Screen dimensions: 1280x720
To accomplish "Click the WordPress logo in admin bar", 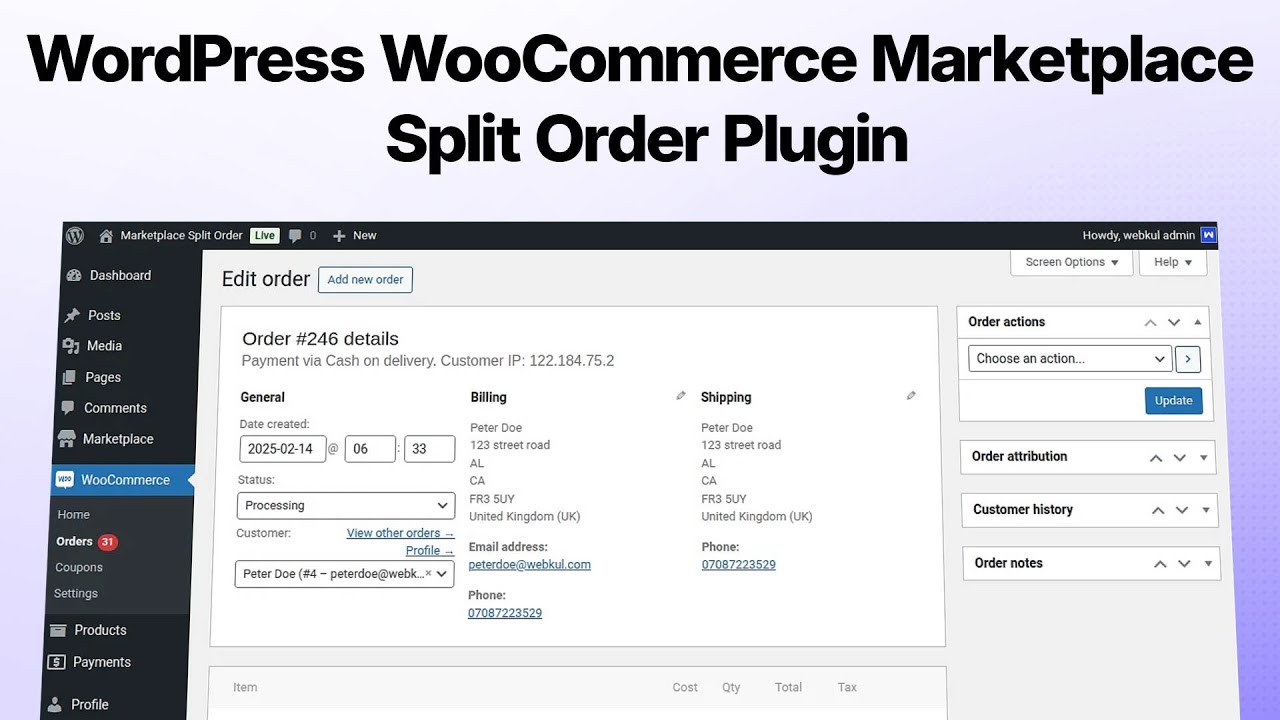I will coord(75,236).
